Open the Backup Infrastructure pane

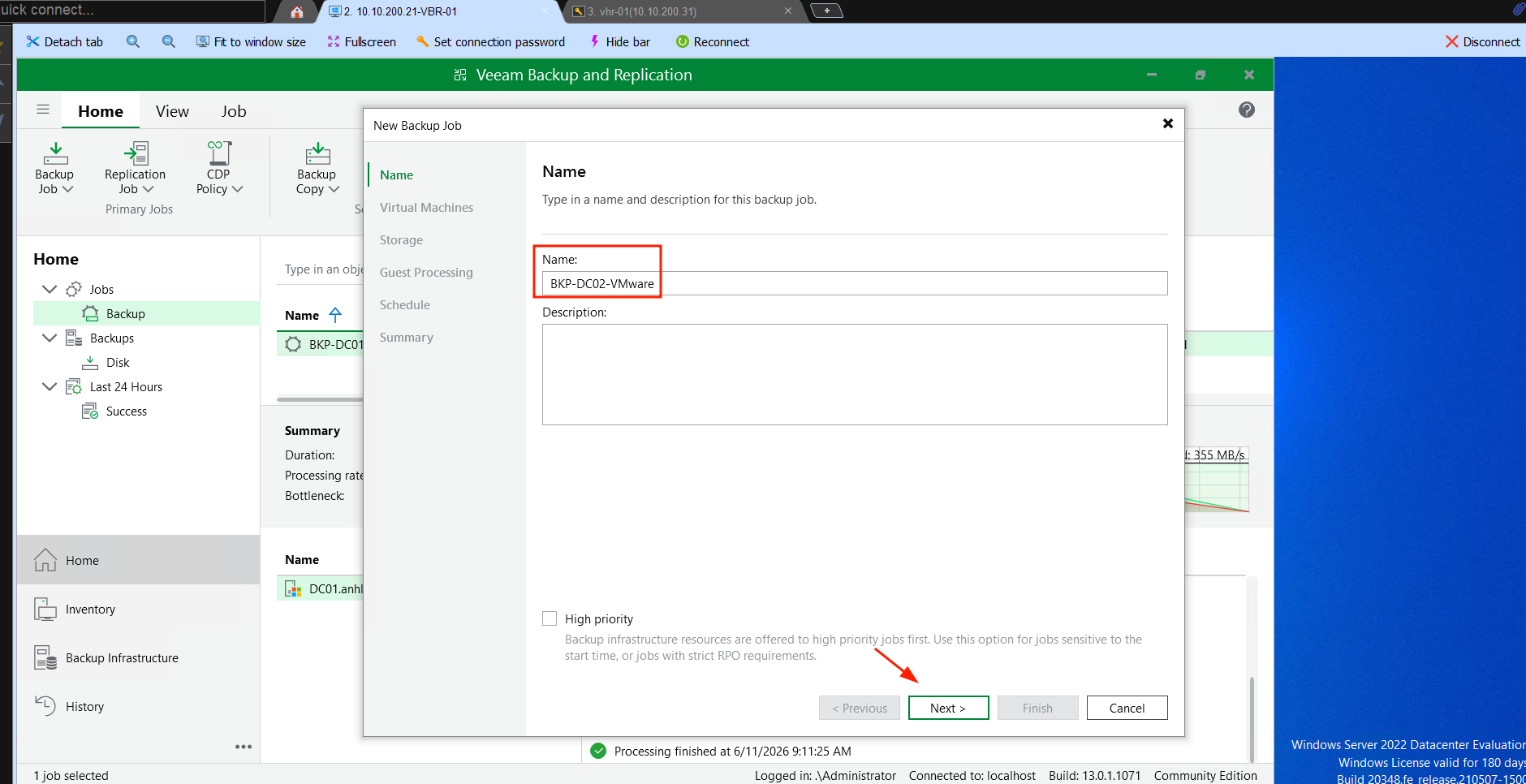pyautogui.click(x=138, y=657)
